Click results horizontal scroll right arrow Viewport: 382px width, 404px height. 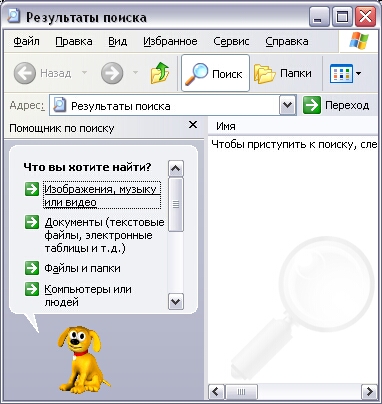pos(369,391)
